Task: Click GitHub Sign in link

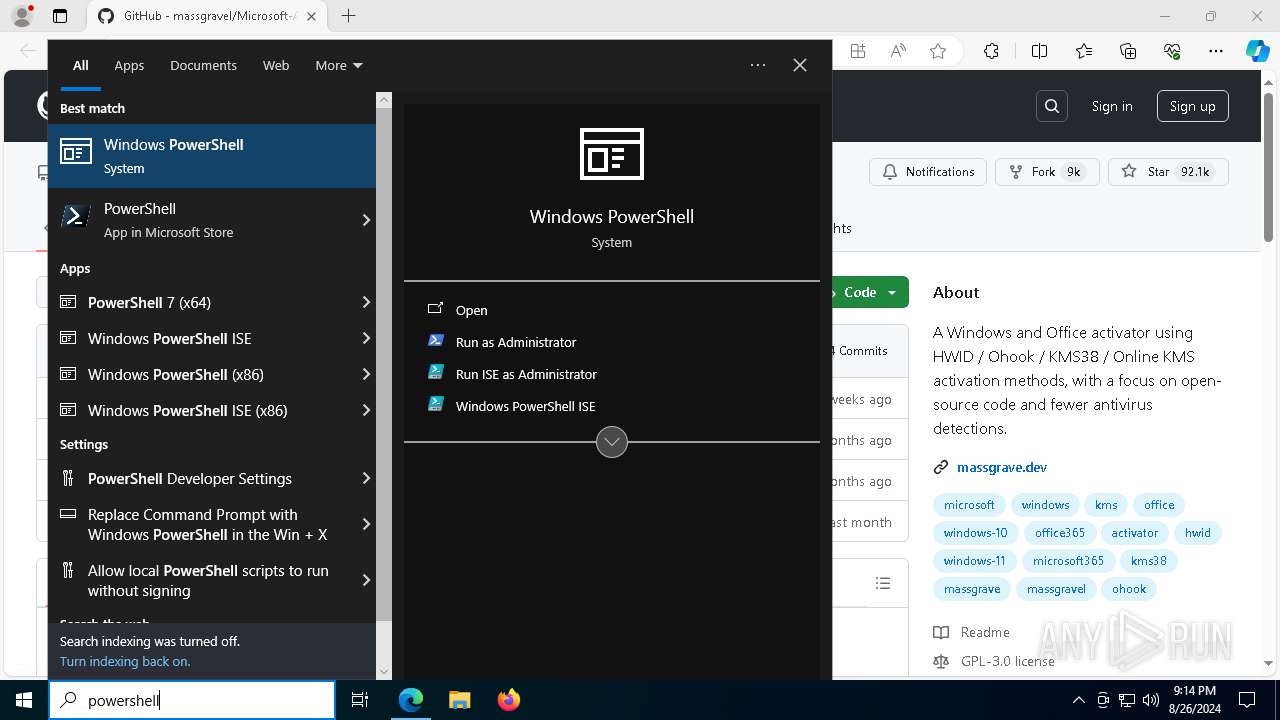Action: (1112, 106)
